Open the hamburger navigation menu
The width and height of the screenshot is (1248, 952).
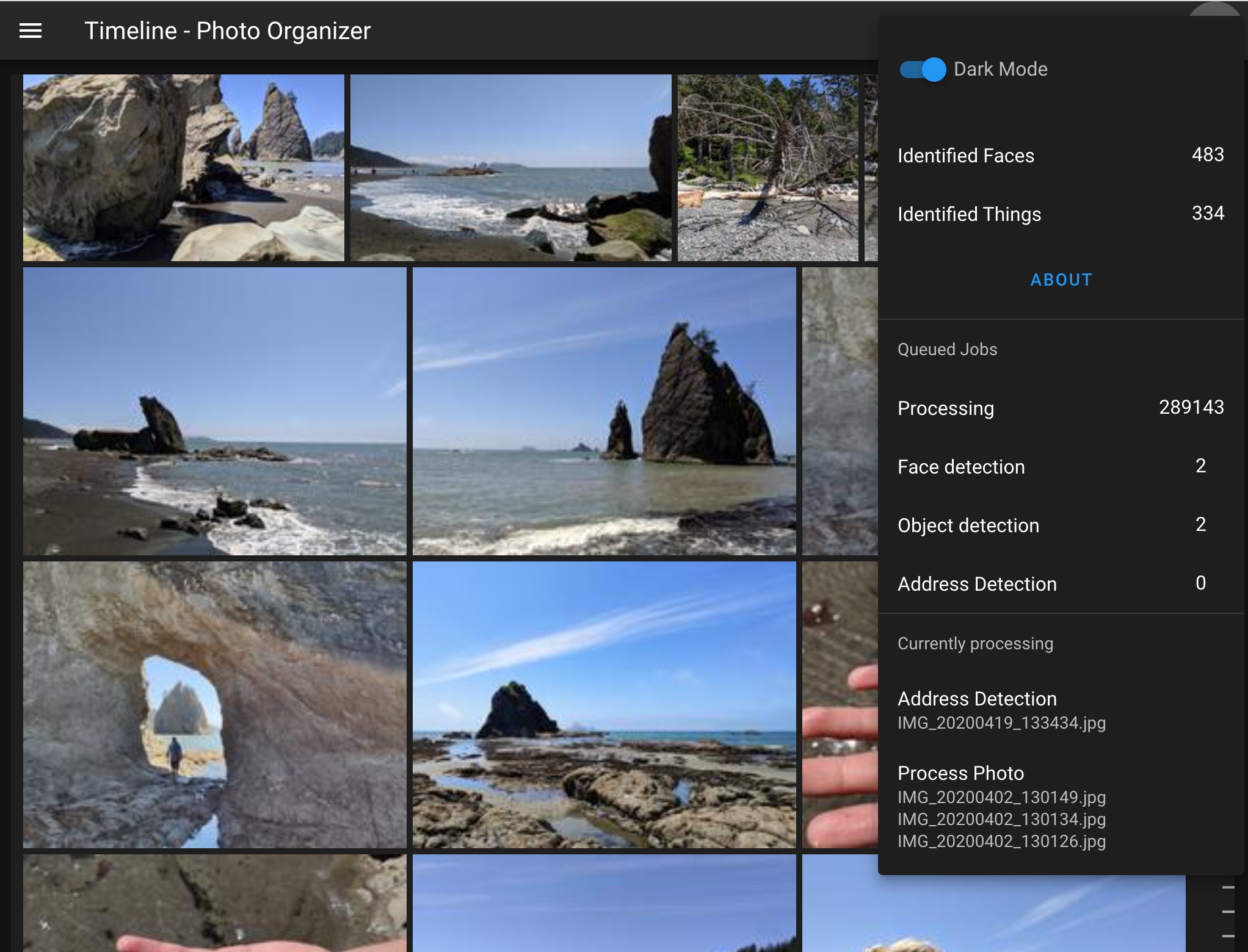(31, 31)
